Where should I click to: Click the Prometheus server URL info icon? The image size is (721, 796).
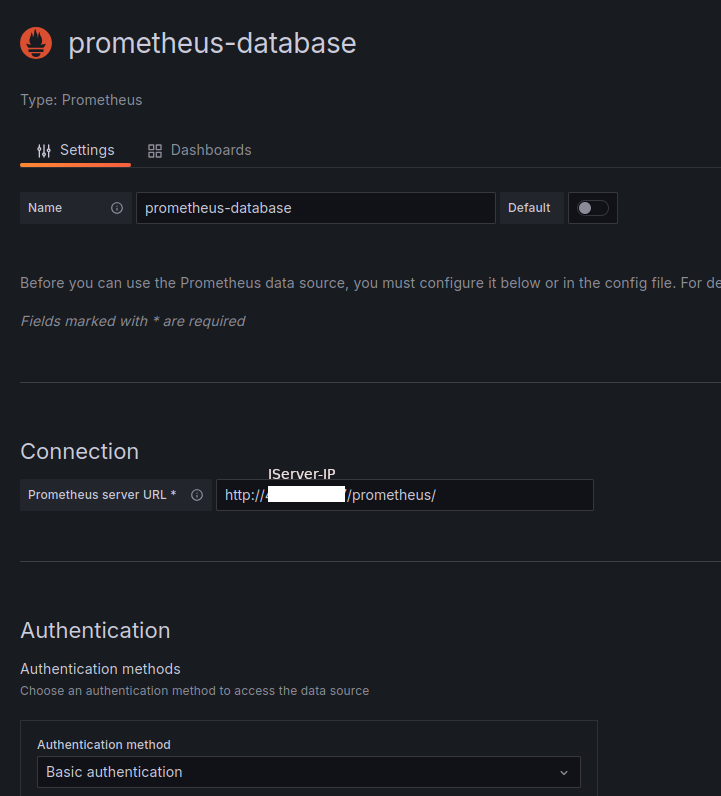coord(197,495)
